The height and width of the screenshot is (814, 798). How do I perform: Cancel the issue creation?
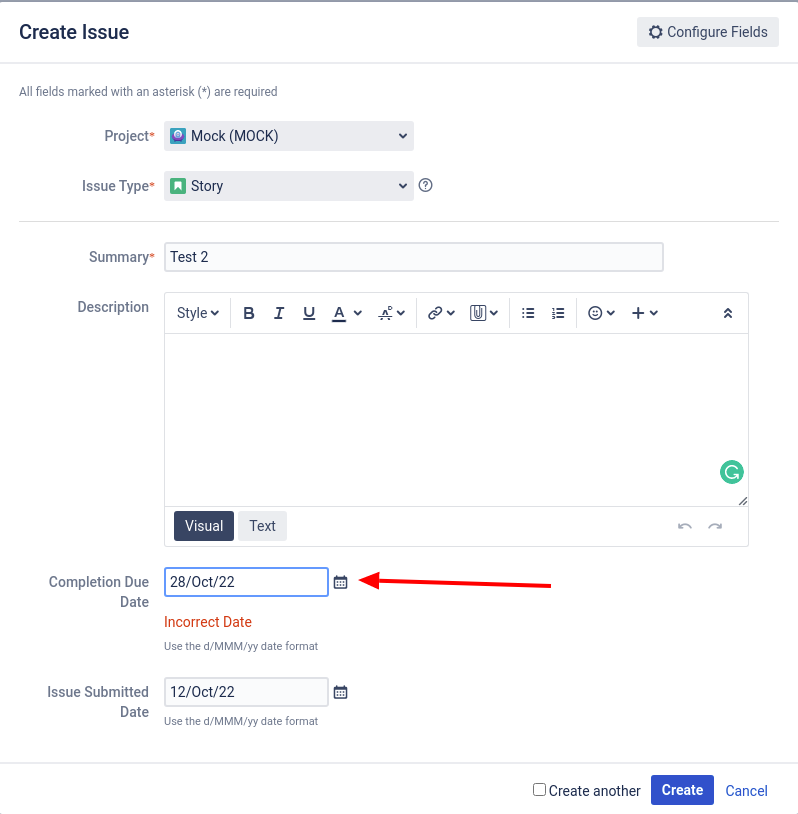click(746, 791)
